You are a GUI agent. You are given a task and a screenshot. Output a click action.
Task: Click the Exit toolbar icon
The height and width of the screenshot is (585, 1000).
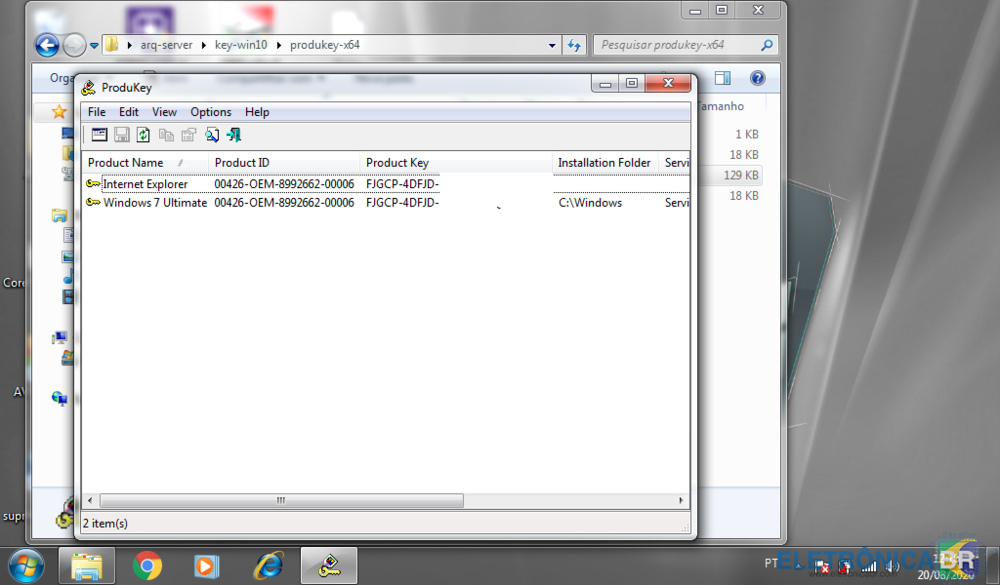(x=234, y=135)
